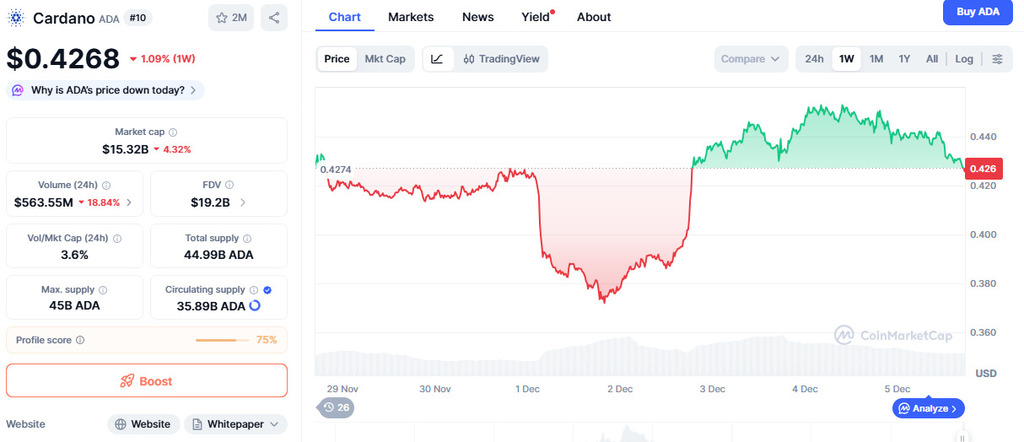This screenshot has width=1024, height=442.
Task: Expand the Volume (24h) details chevron
Action: [x=129, y=203]
